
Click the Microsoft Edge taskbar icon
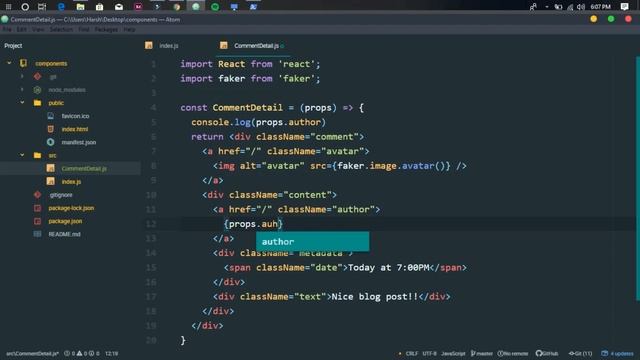click(61, 7)
